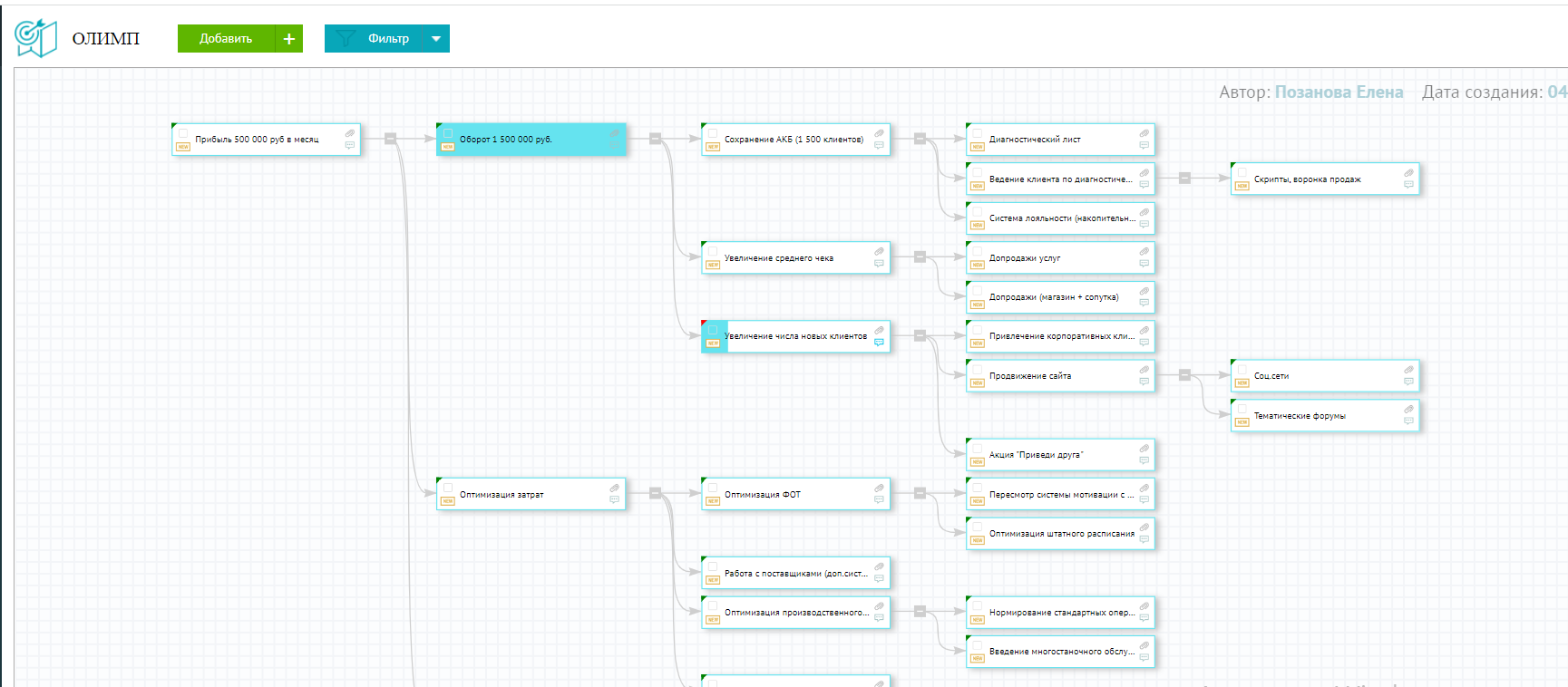The height and width of the screenshot is (687, 1568).
Task: Tick checkbox on 'Увеличение числа новых клиентов'
Action: click(x=713, y=330)
